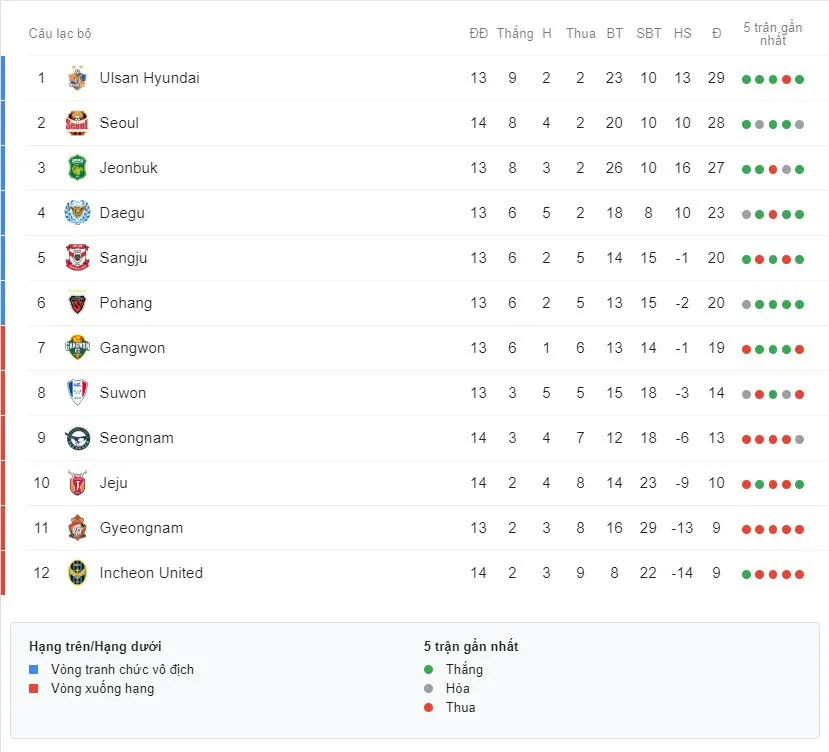829x752 pixels.
Task: Click the Suwon team crest
Action: pos(77,392)
